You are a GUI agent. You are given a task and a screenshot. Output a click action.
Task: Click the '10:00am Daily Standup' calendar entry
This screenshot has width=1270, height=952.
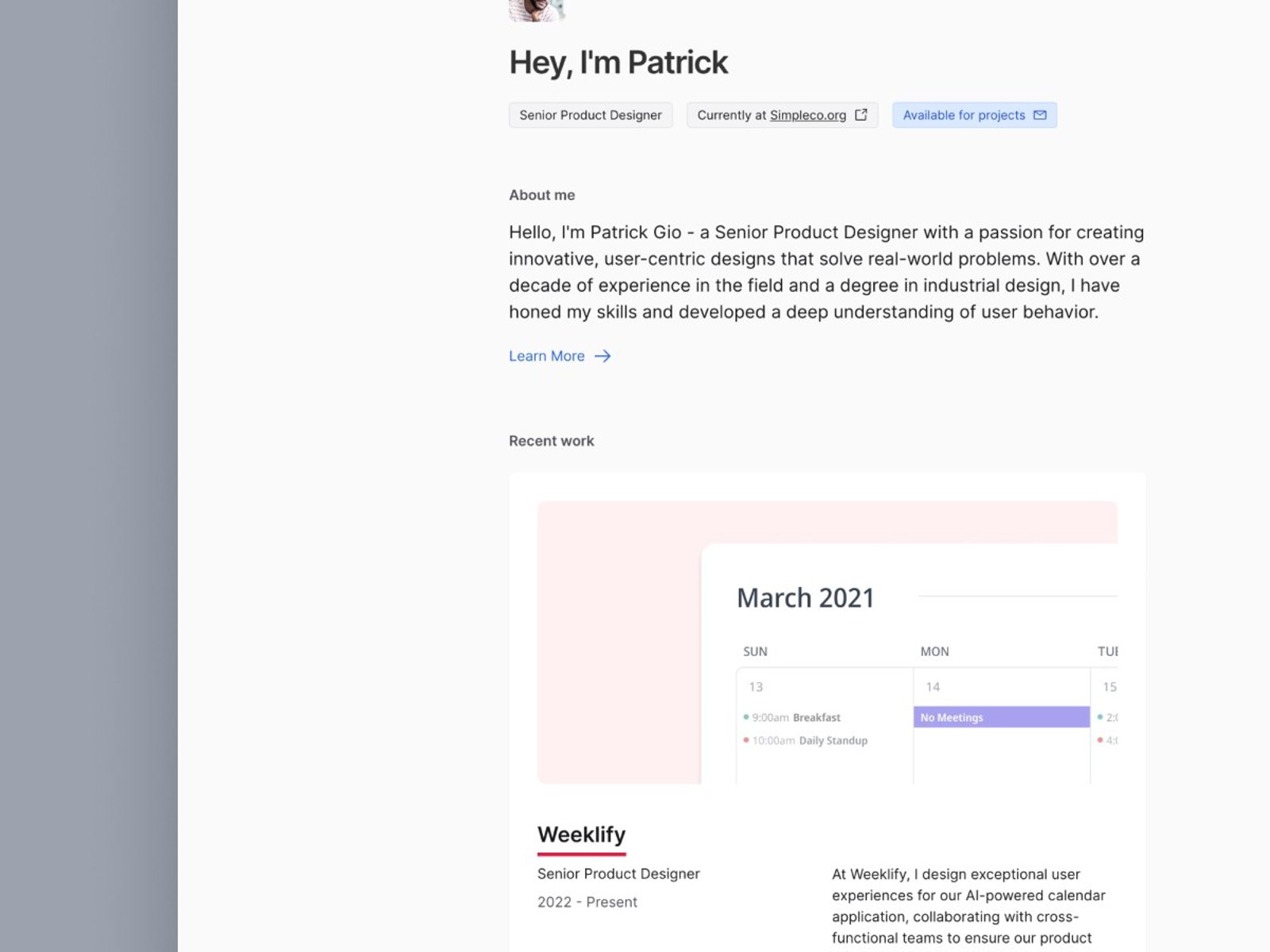click(x=806, y=740)
